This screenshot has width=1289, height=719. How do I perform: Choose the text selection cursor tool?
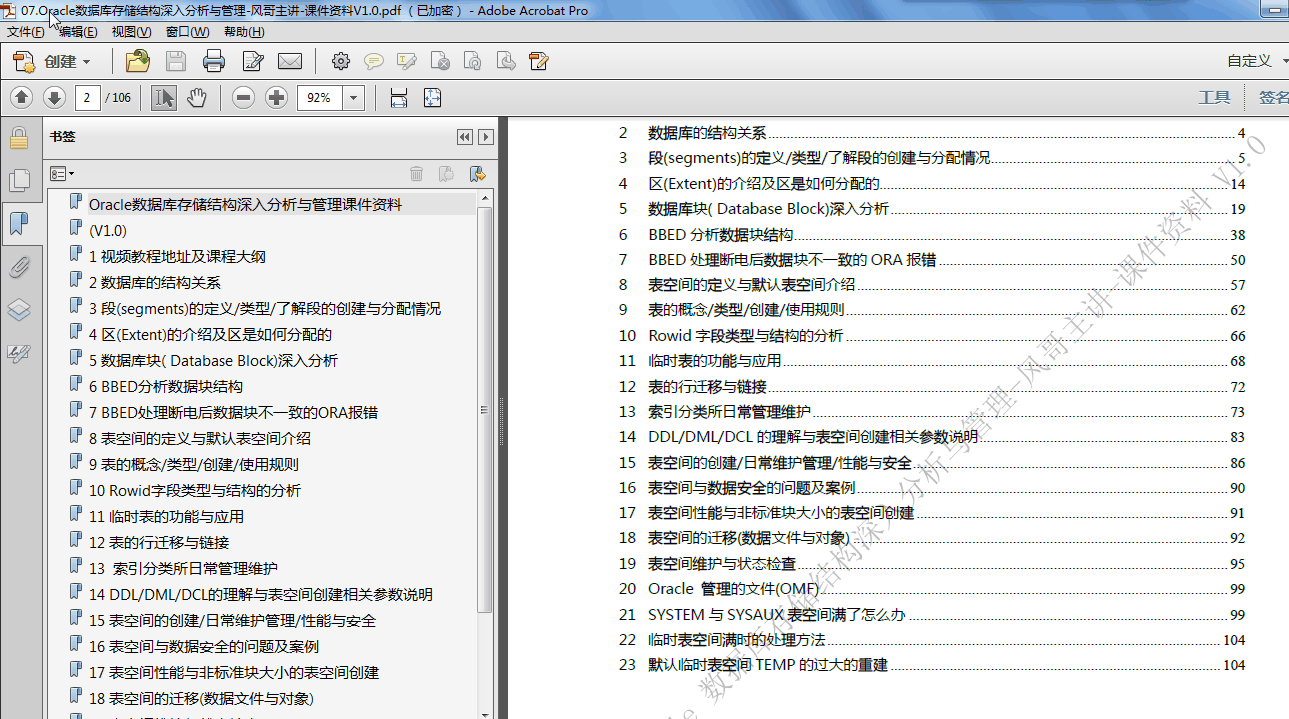pyautogui.click(x=164, y=97)
